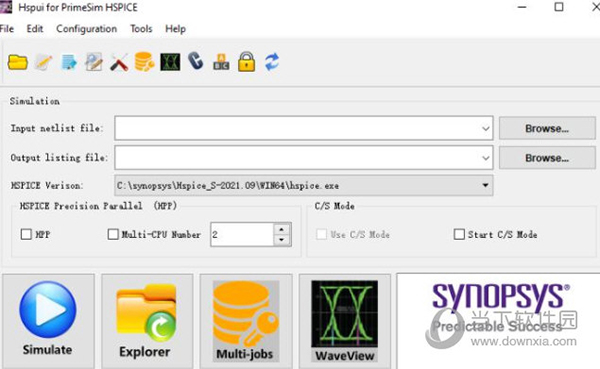
Task: Click the Multi-CPU number value field
Action: coord(242,234)
